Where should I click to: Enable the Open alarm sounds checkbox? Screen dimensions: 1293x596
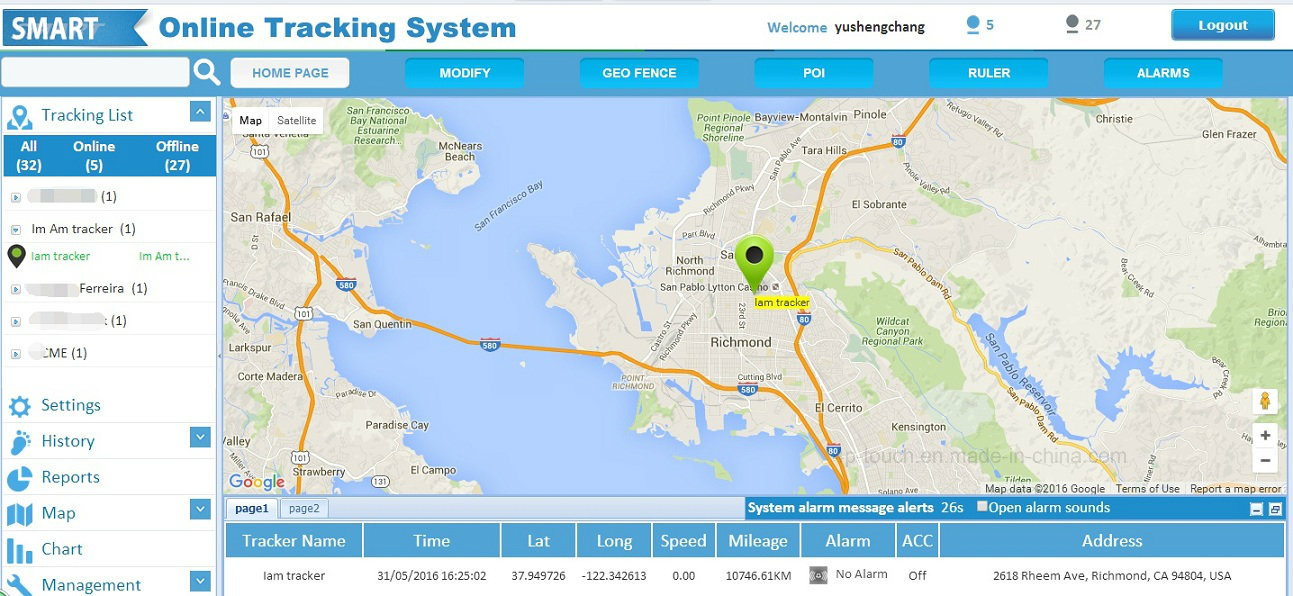982,507
